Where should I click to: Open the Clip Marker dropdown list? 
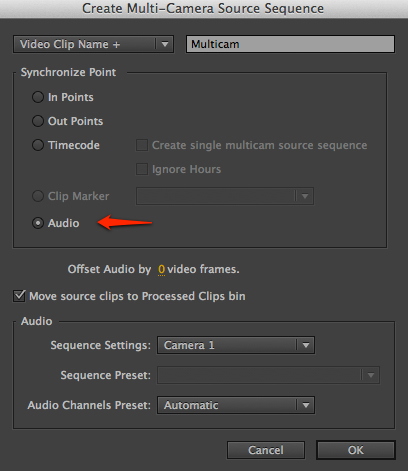coord(225,196)
